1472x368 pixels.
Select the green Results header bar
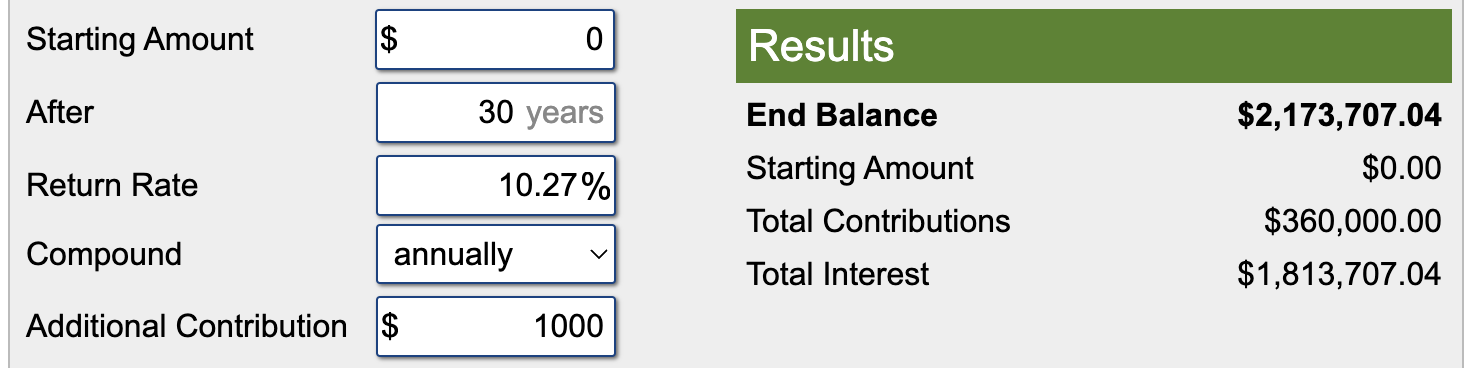pos(1093,46)
